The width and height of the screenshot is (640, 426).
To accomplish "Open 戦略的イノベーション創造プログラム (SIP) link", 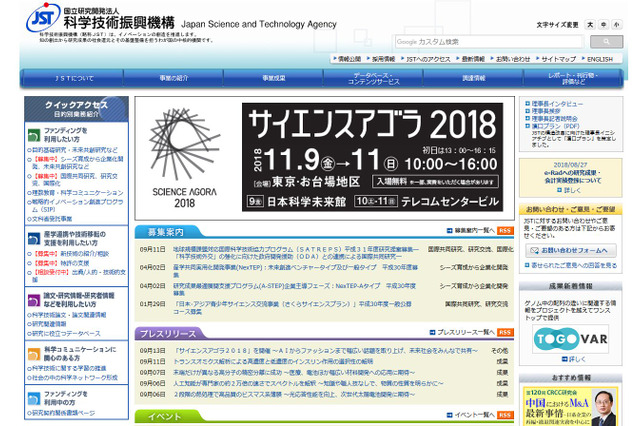I will click(78, 206).
